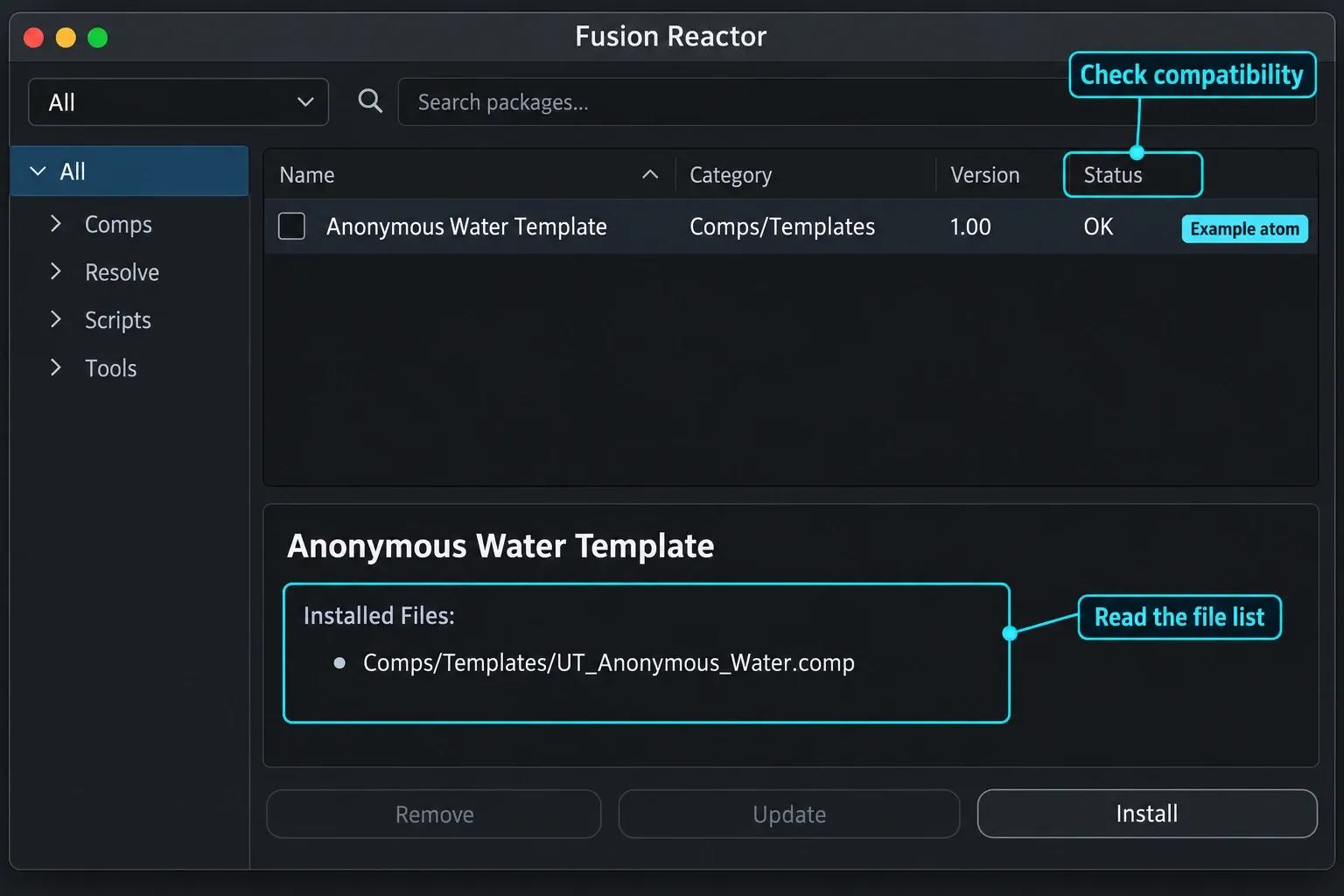Expand the Resolve tree node
The image size is (1344, 896).
(56, 272)
